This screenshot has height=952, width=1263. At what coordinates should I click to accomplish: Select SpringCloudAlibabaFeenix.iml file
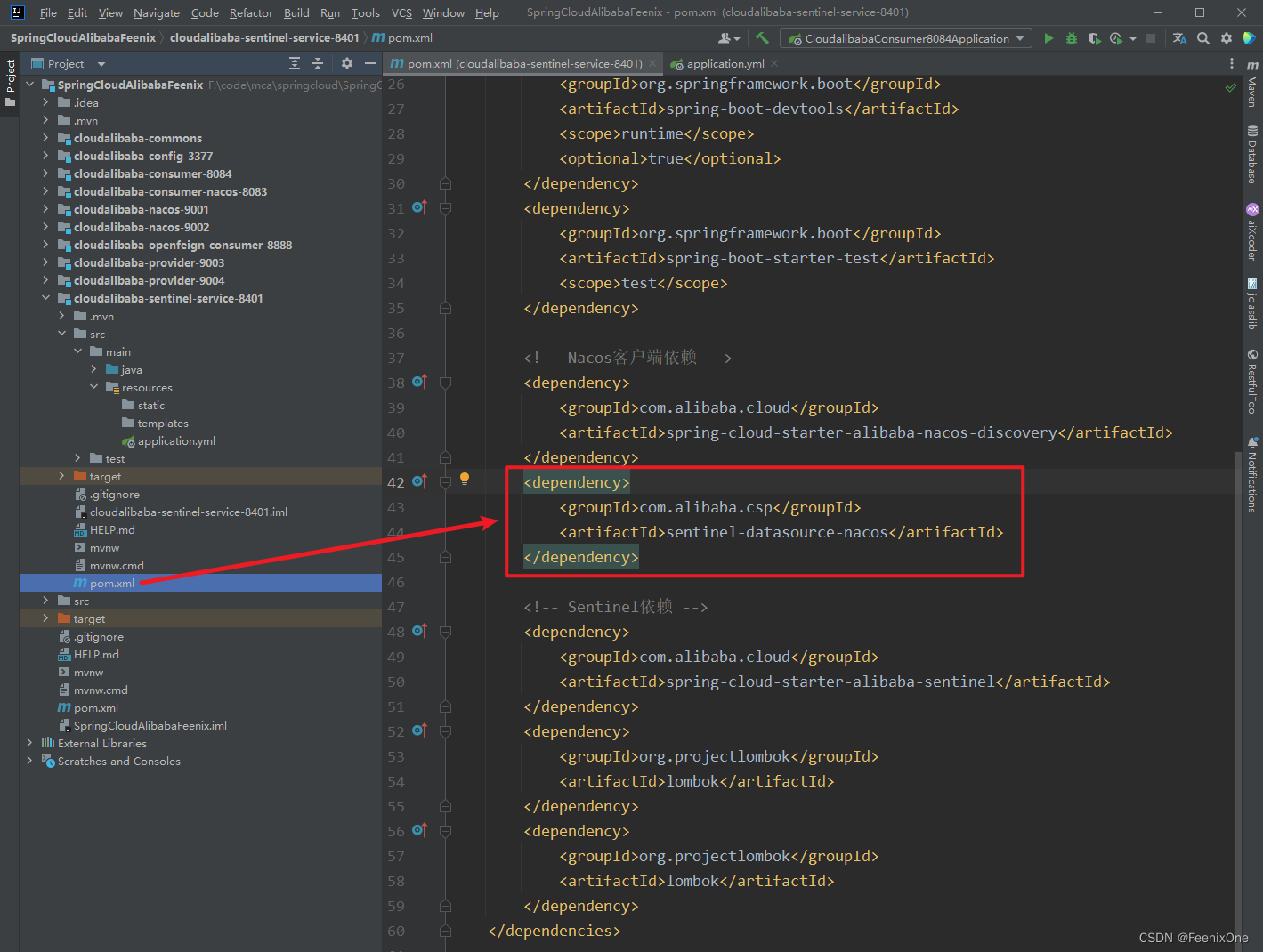point(150,725)
